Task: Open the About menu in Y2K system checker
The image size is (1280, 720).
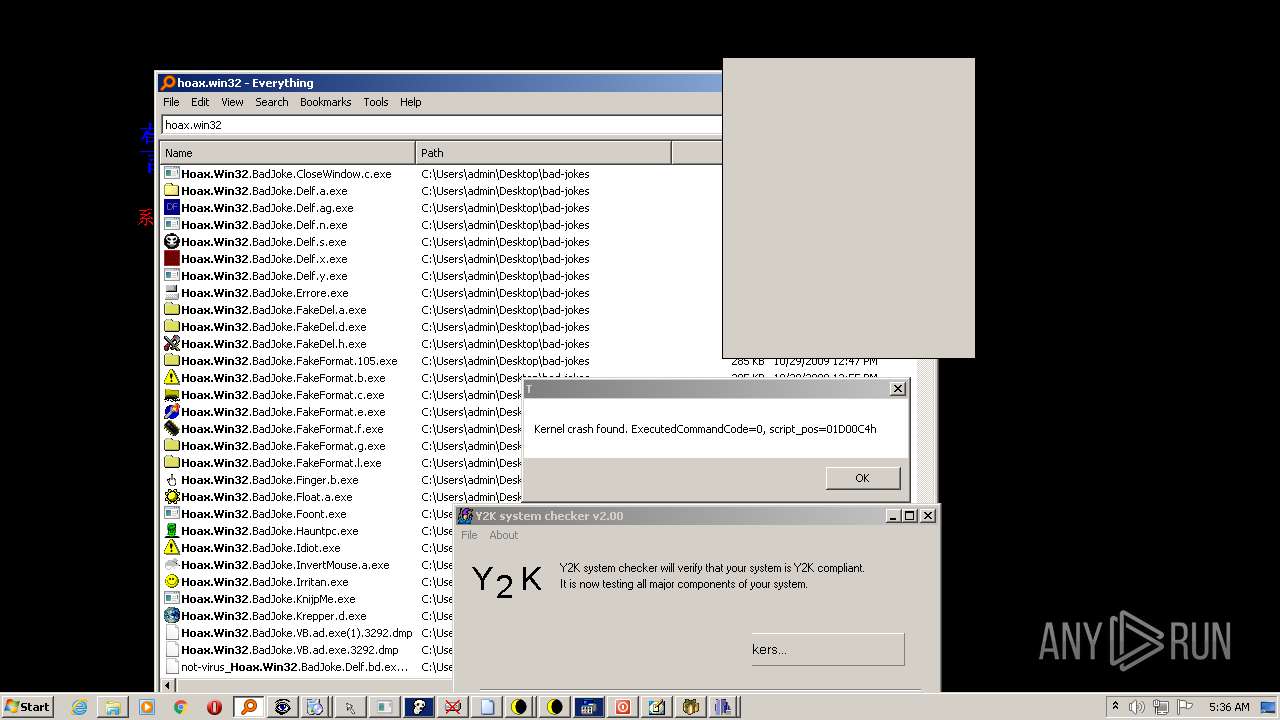Action: (x=503, y=535)
